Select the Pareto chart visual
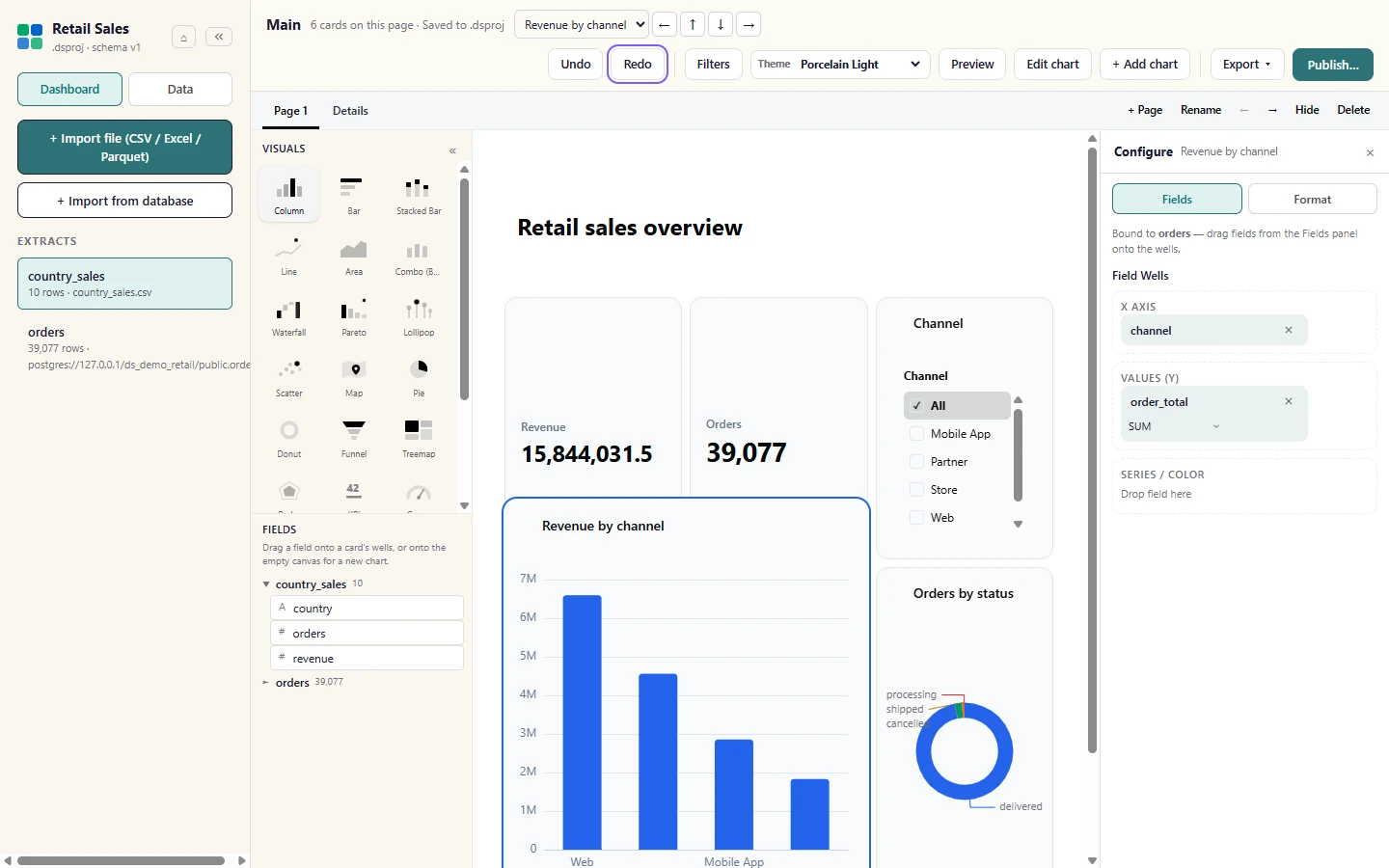The image size is (1389, 868). point(354,315)
